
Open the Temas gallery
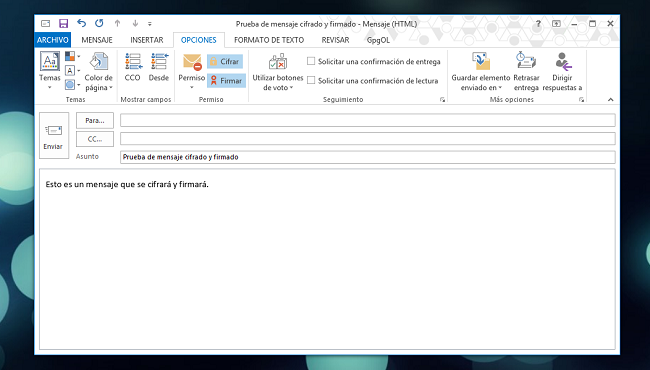coord(50,71)
